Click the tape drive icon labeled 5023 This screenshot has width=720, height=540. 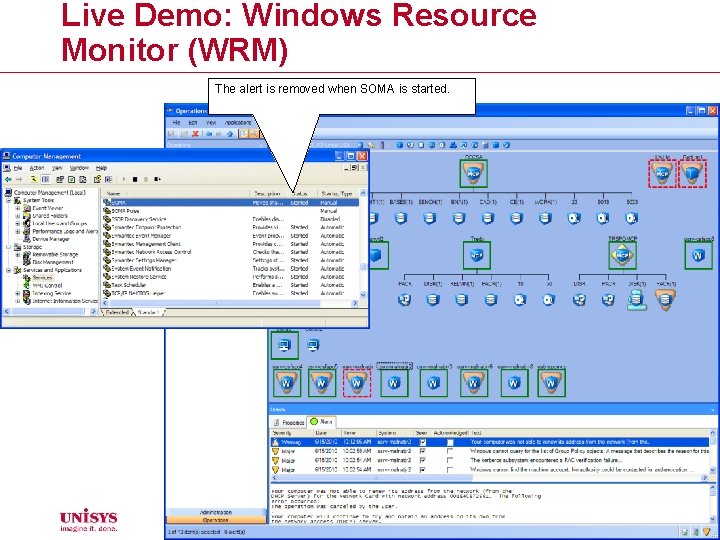click(x=632, y=218)
